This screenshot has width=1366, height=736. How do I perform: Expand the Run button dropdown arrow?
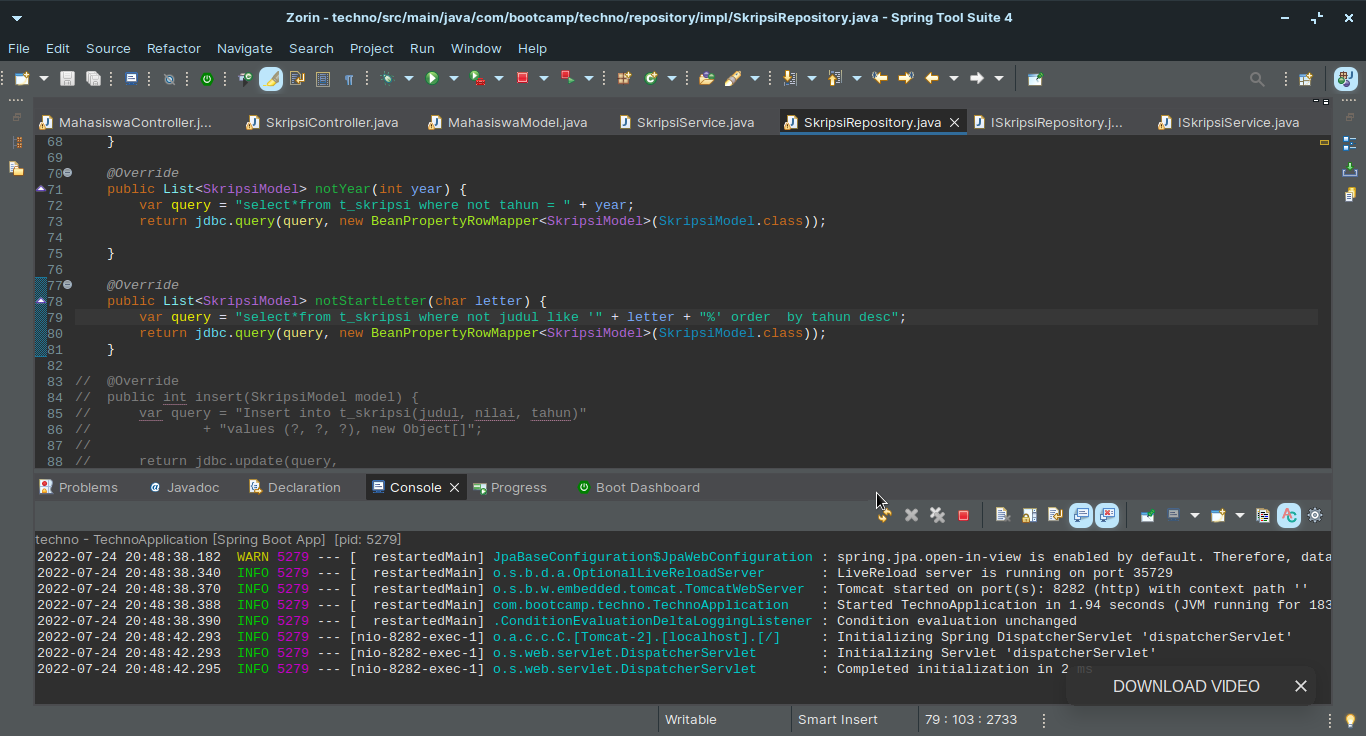pyautogui.click(x=453, y=79)
